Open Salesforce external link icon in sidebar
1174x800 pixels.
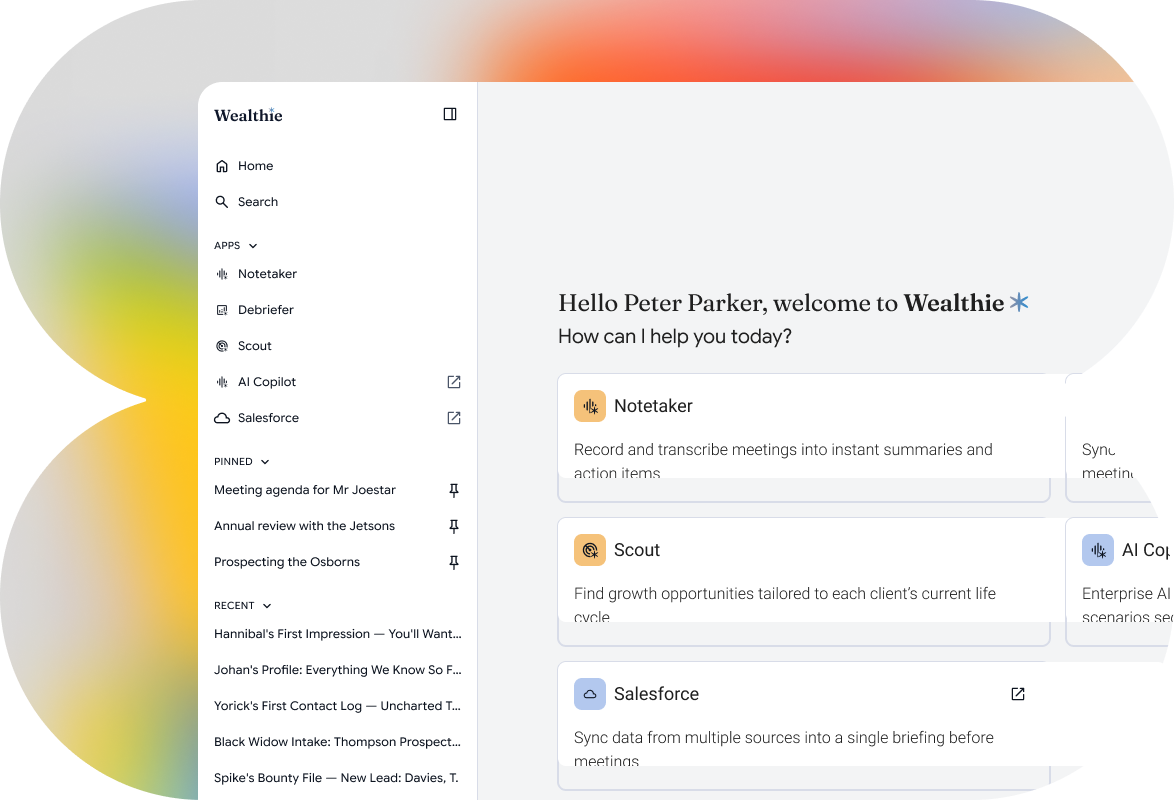tap(454, 418)
